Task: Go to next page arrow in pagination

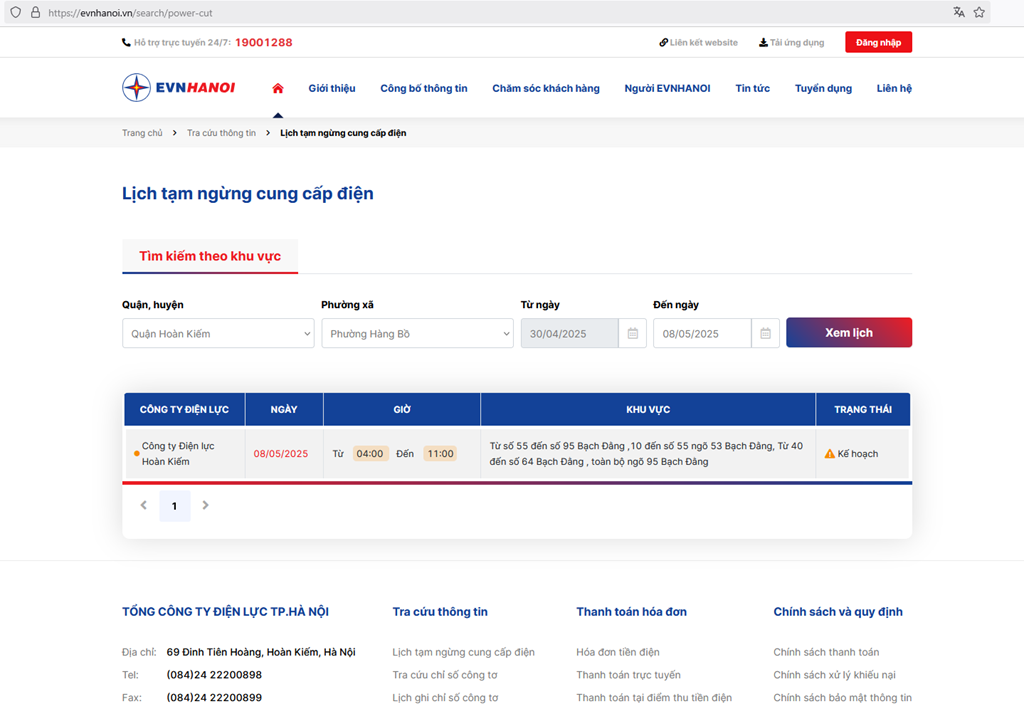Action: [x=206, y=506]
